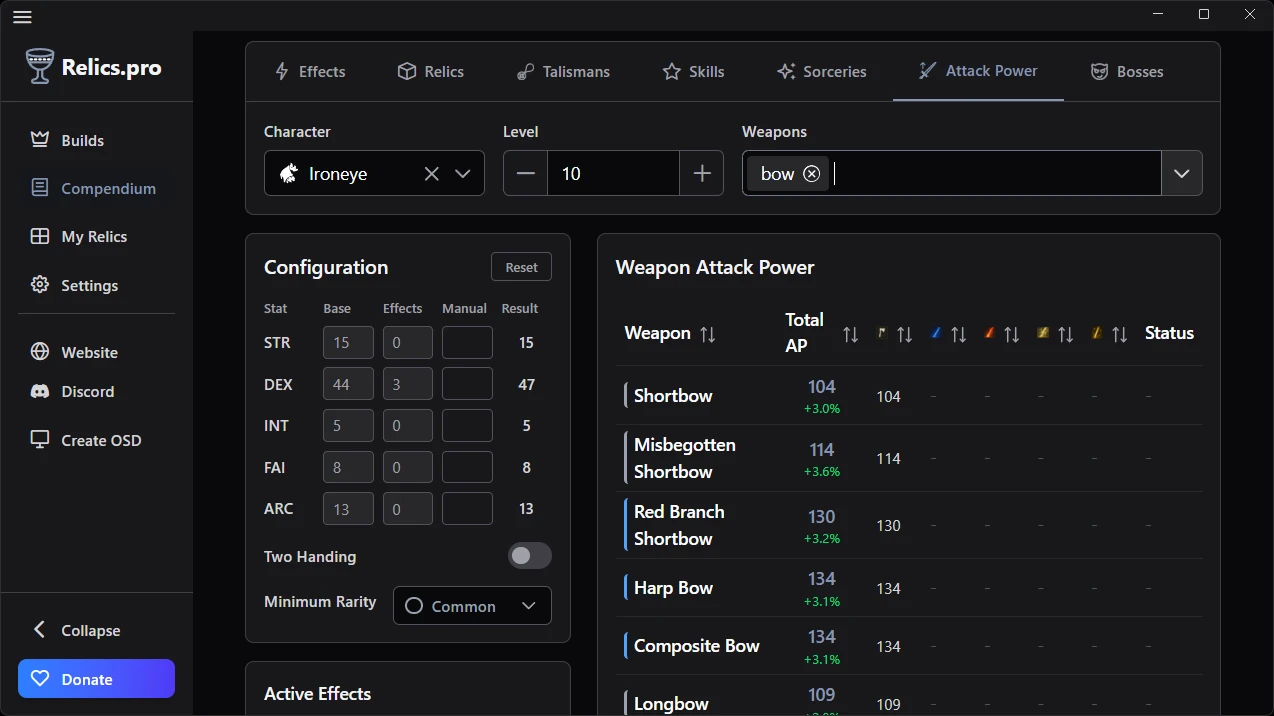Open the Minimum Rarity dropdown

point(472,606)
